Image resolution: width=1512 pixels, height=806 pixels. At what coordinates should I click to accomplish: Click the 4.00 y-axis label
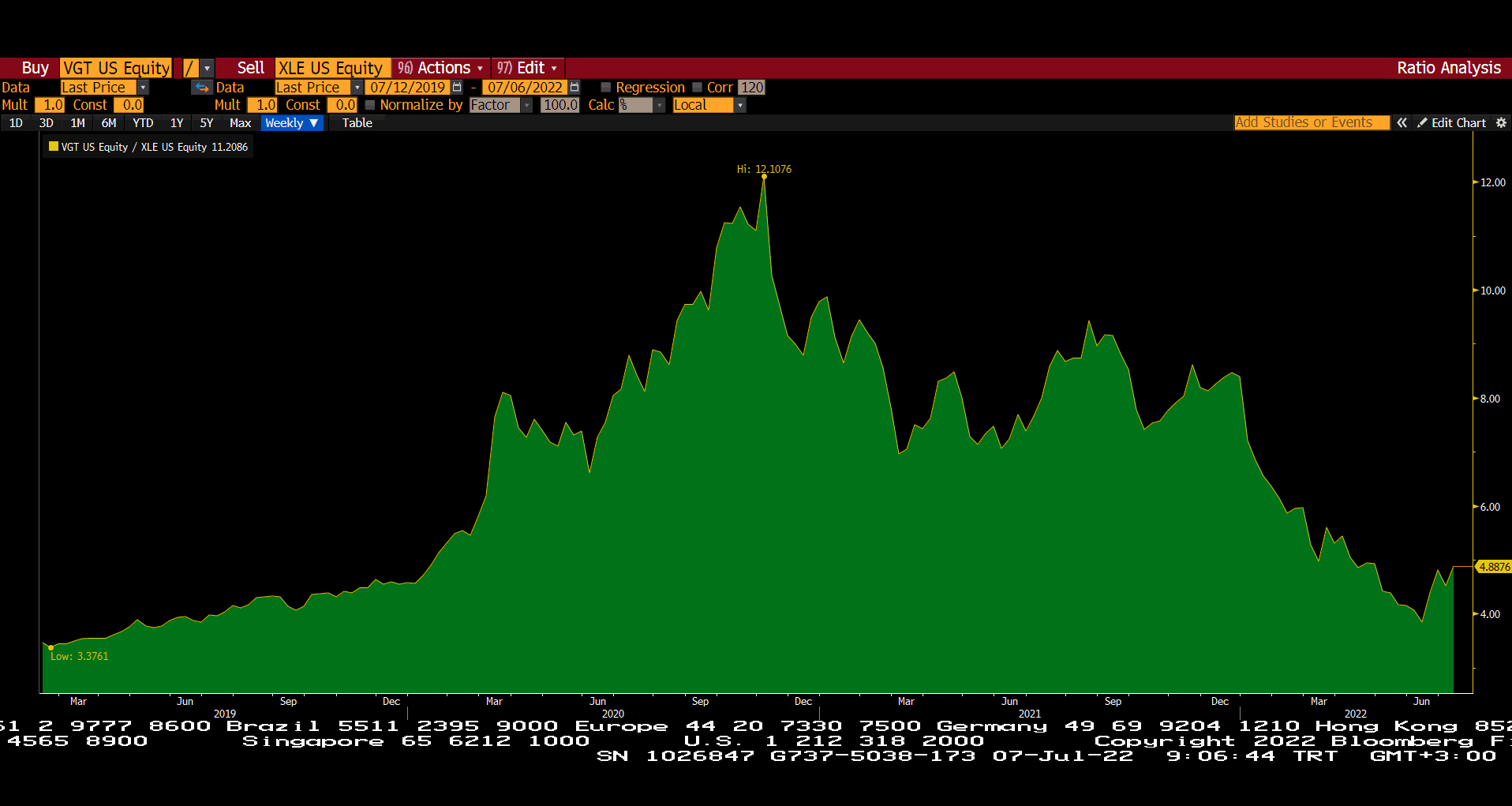[1490, 614]
